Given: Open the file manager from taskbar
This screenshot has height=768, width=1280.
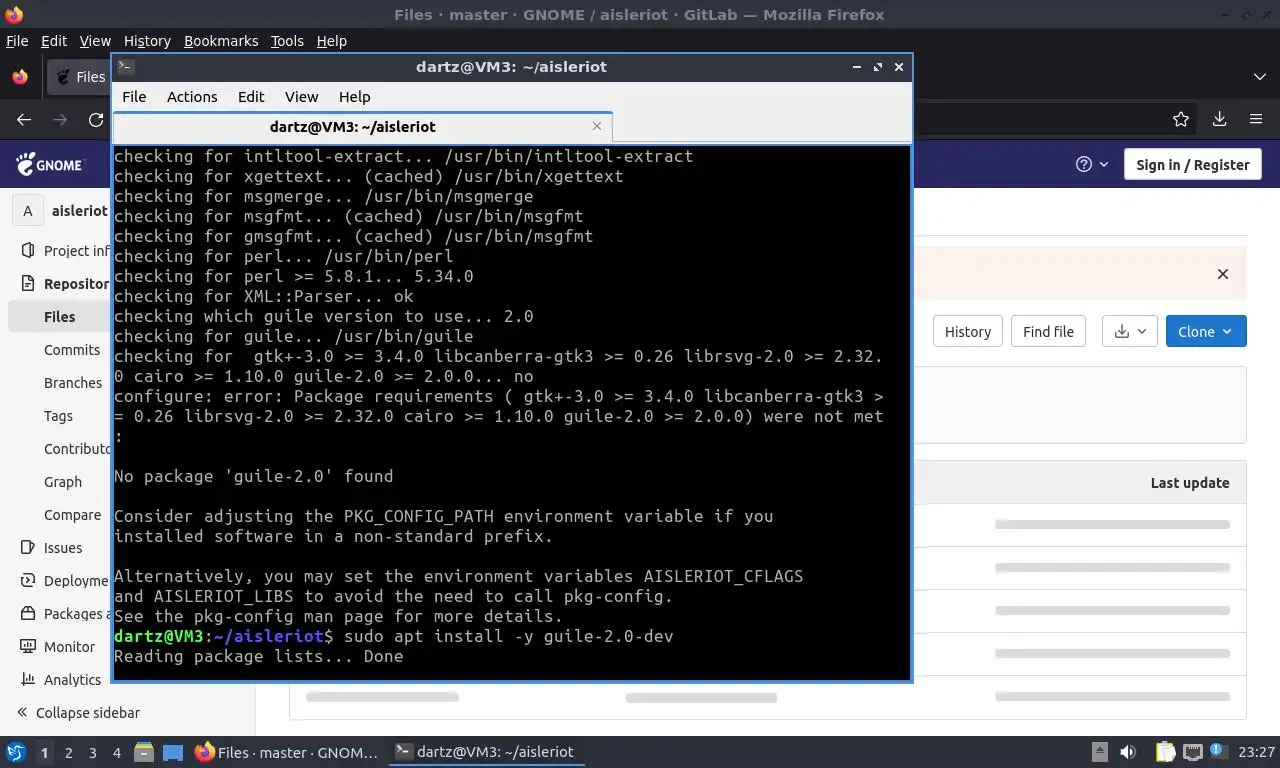Looking at the screenshot, I should coord(144,752).
